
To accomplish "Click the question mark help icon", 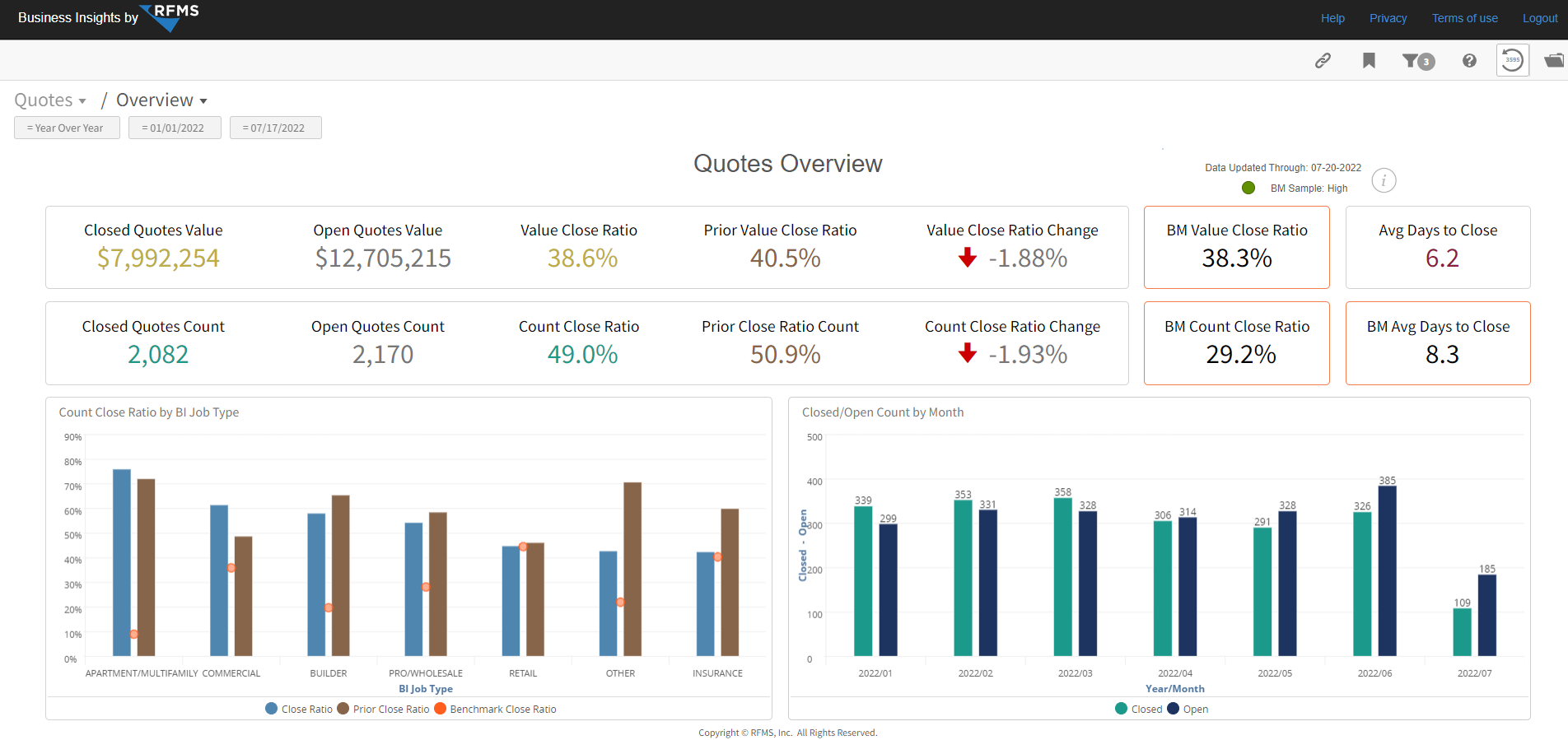I will click(1469, 60).
